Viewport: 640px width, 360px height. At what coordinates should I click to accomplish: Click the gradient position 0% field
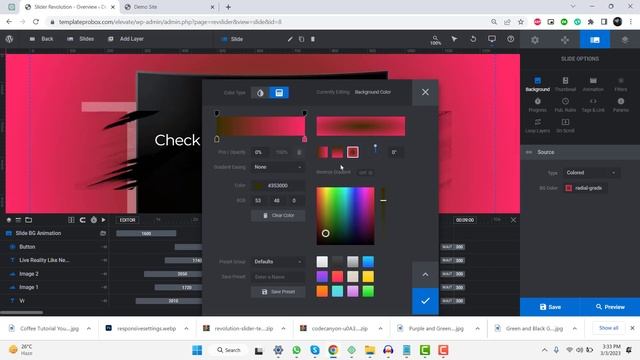(x=260, y=152)
